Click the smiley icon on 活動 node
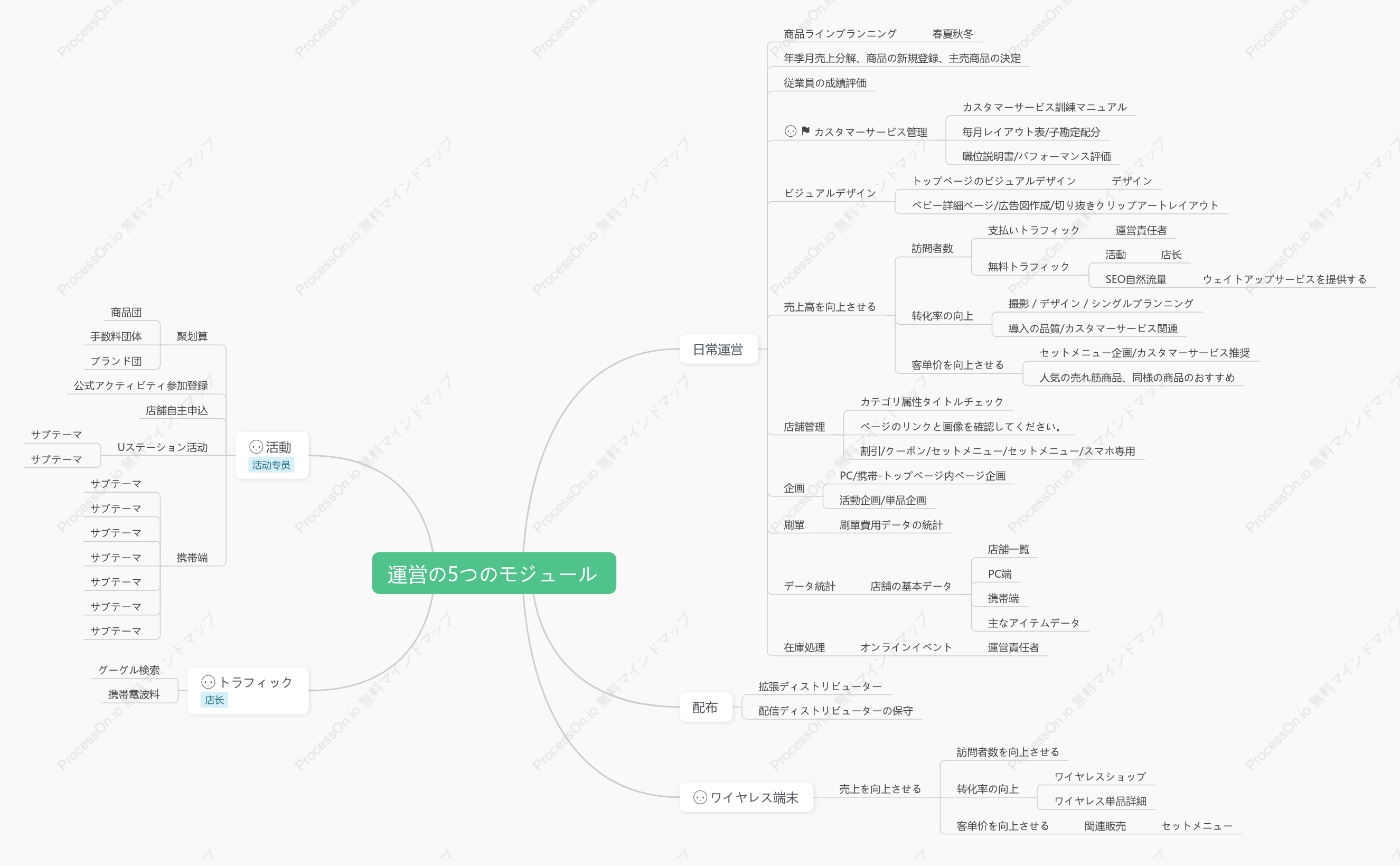1400x866 pixels. coord(256,447)
